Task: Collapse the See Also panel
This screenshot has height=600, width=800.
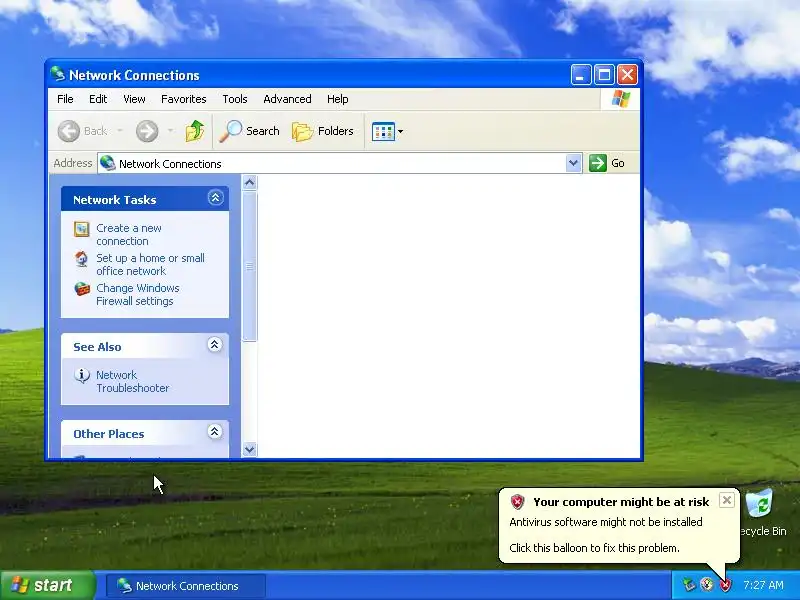Action: click(215, 345)
